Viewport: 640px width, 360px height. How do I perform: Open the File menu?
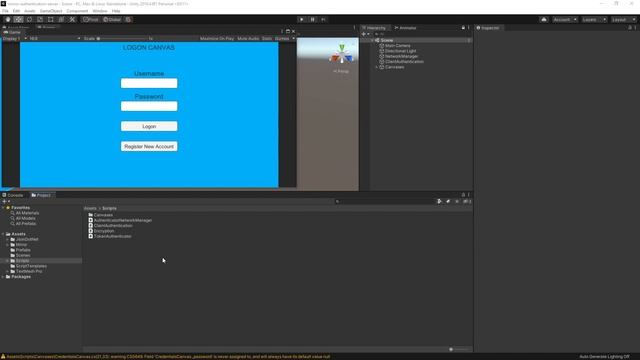coord(5,11)
